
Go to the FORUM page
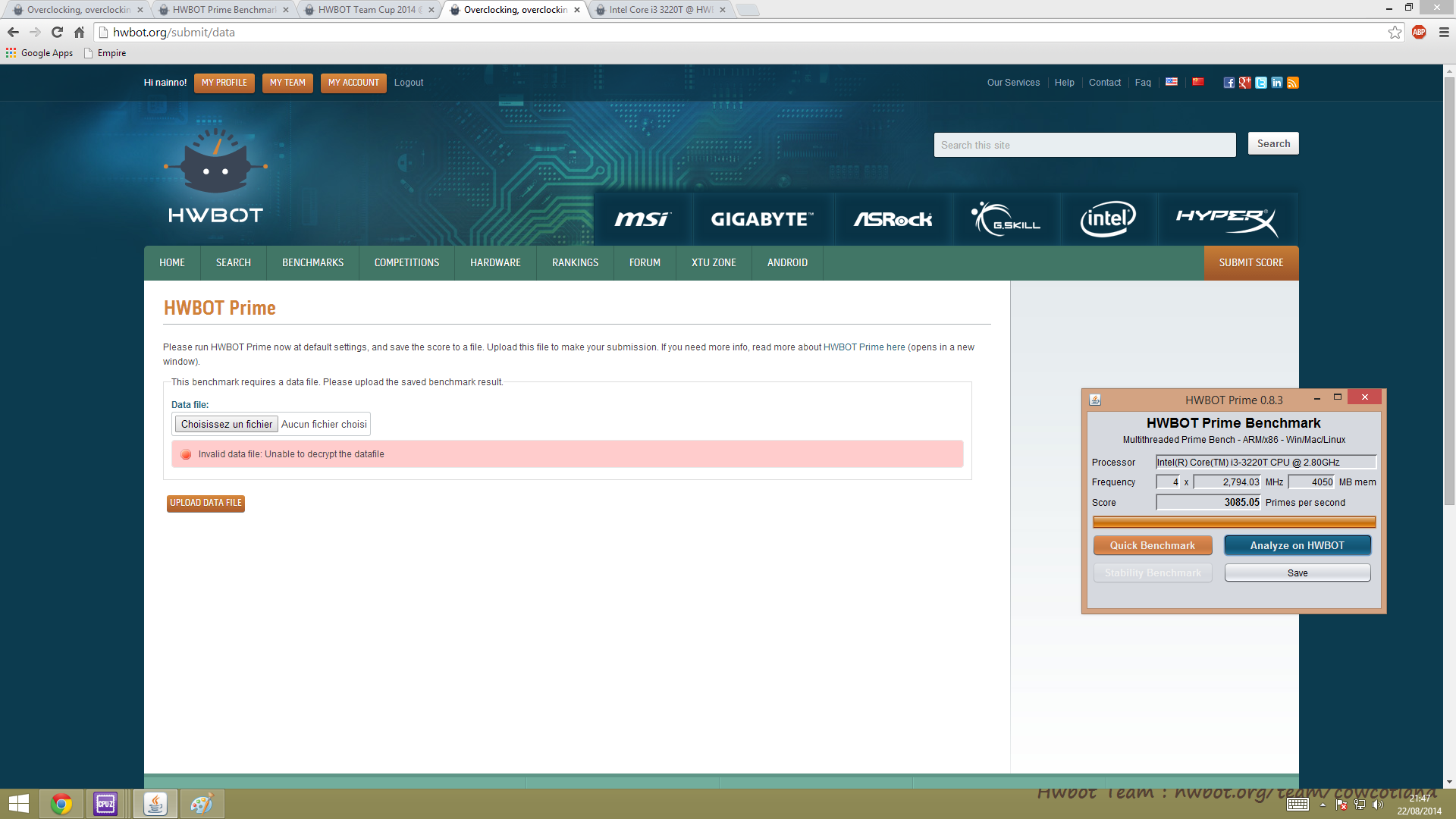tap(645, 262)
